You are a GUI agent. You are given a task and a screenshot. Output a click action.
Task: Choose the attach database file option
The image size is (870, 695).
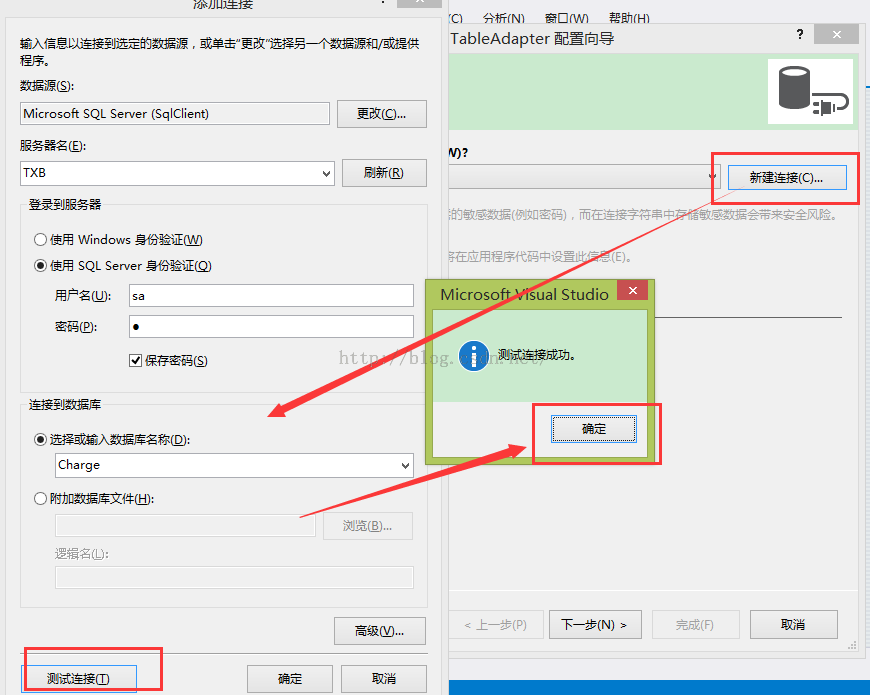click(41, 499)
